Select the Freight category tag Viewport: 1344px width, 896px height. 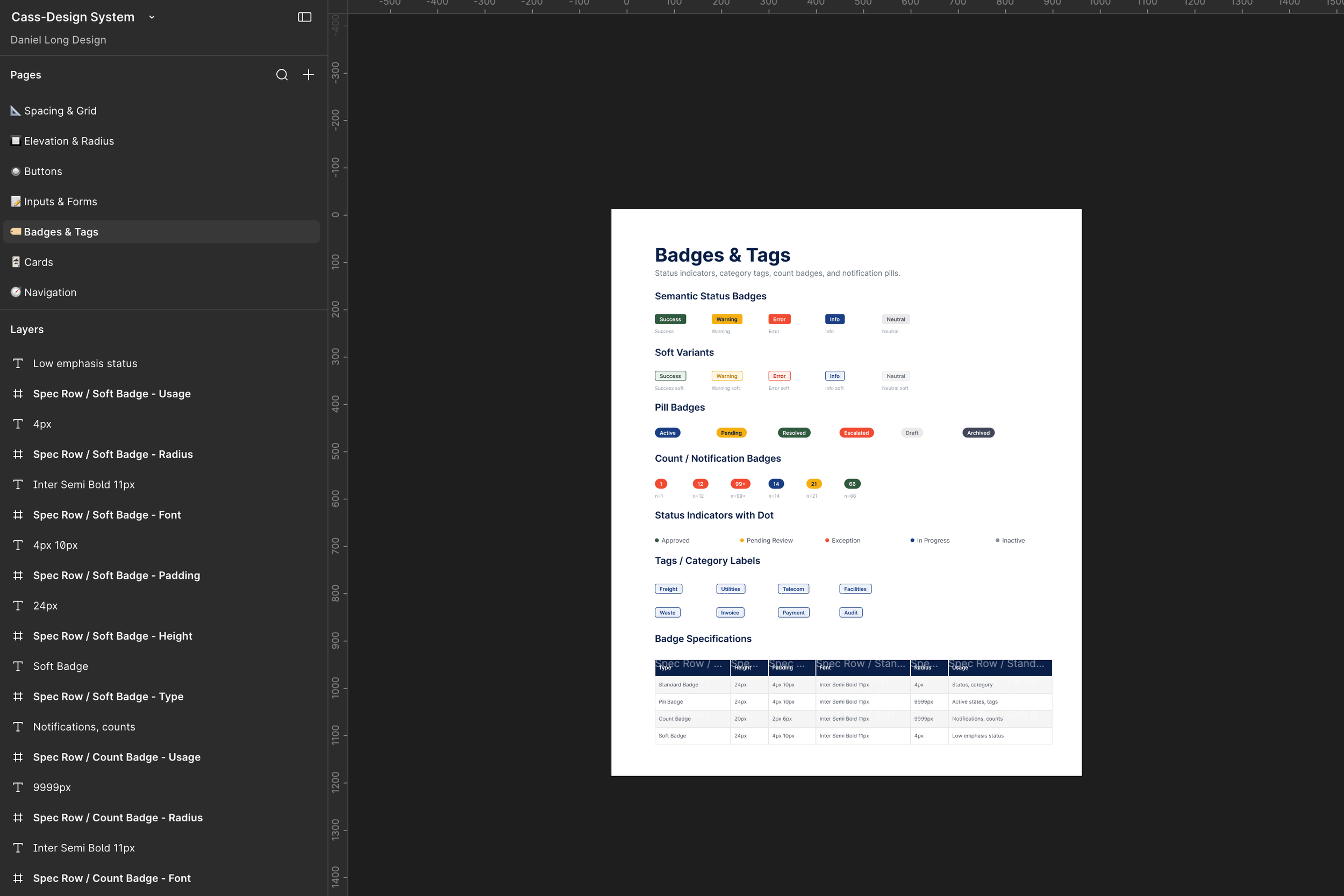tap(669, 589)
